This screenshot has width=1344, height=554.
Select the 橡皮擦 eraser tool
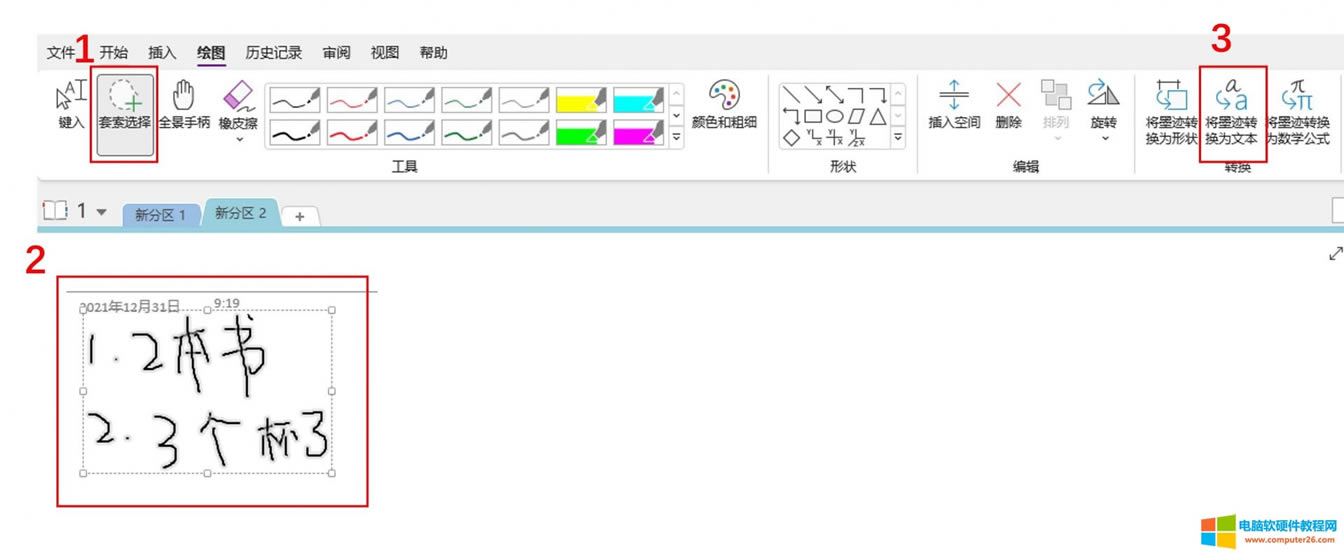(x=239, y=106)
